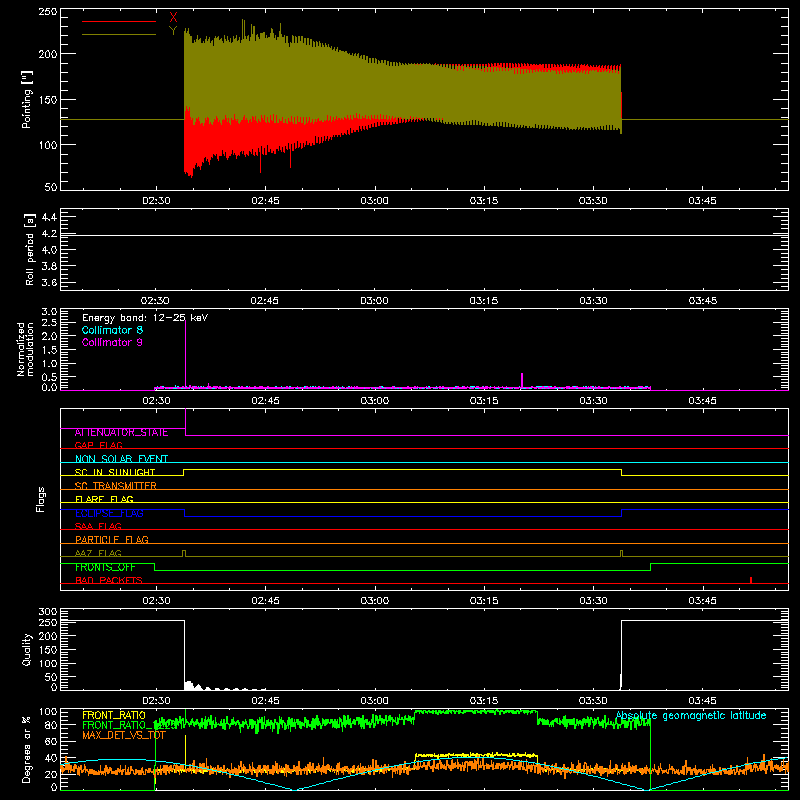The width and height of the screenshot is (800, 800).
Task: Click the 'Quality' vertical axis title
Action: click(x=27, y=649)
